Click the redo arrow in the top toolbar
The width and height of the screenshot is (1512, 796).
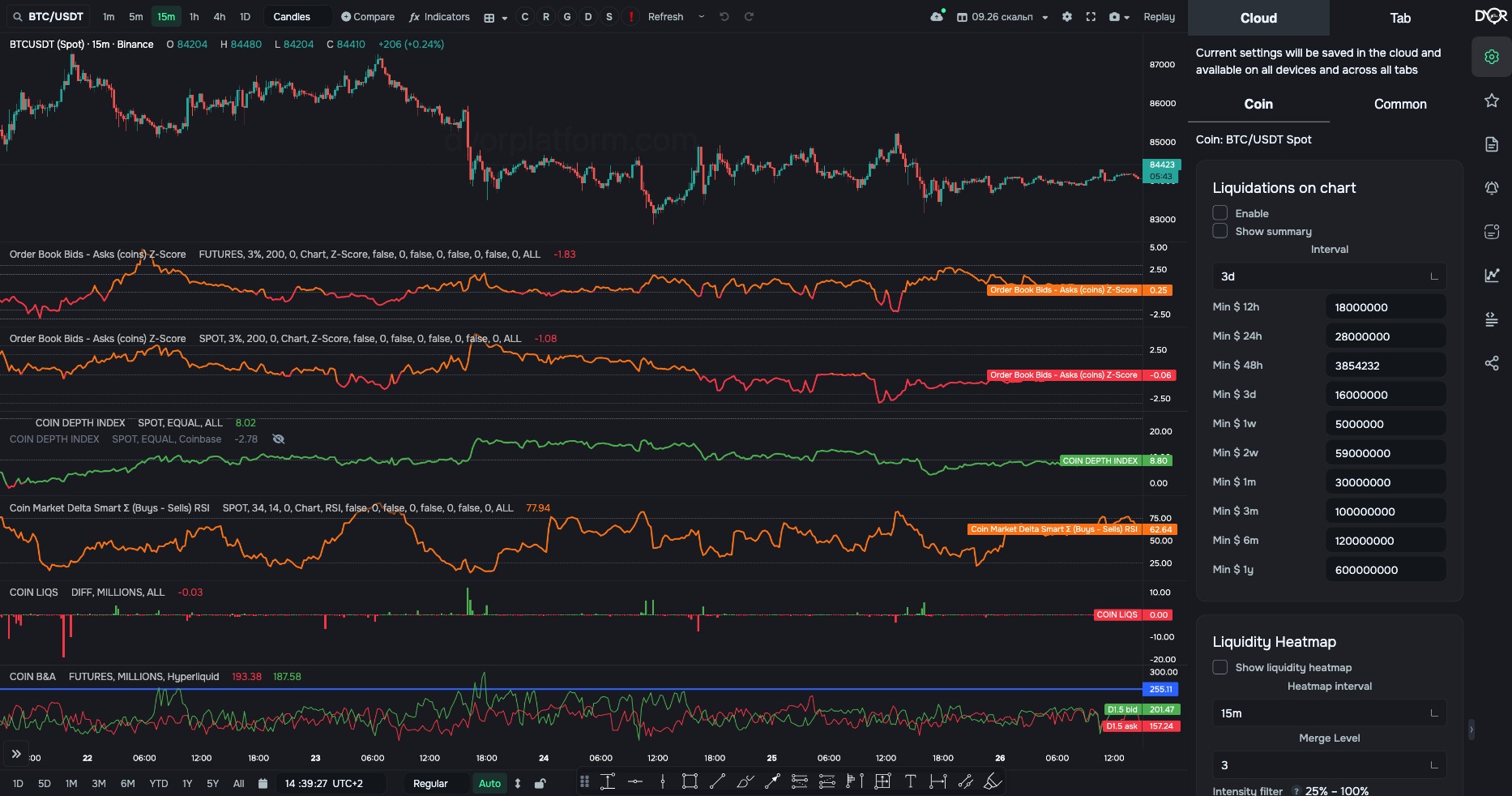749,16
